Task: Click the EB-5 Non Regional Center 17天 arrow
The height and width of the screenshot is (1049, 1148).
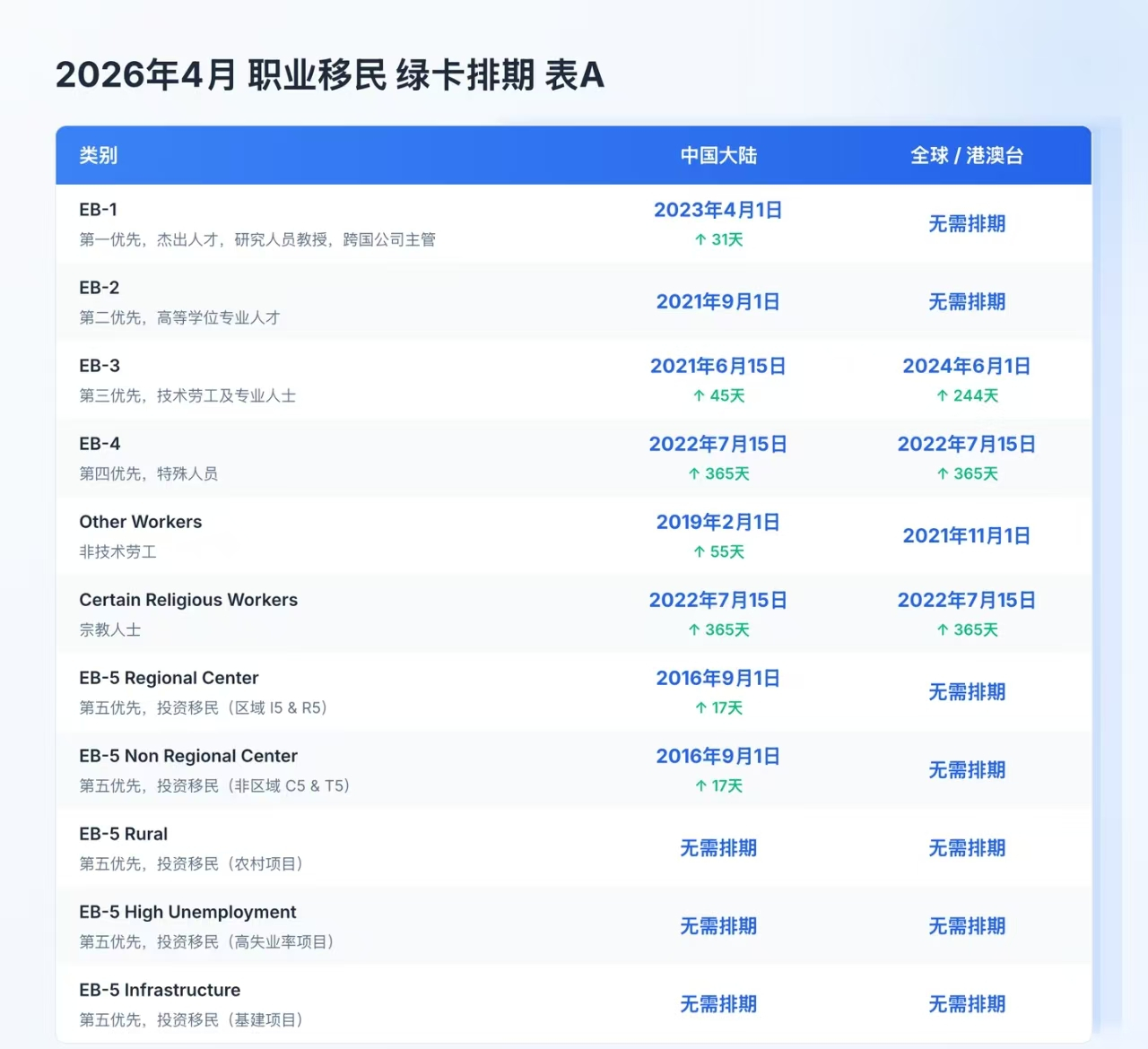Action: tap(700, 785)
